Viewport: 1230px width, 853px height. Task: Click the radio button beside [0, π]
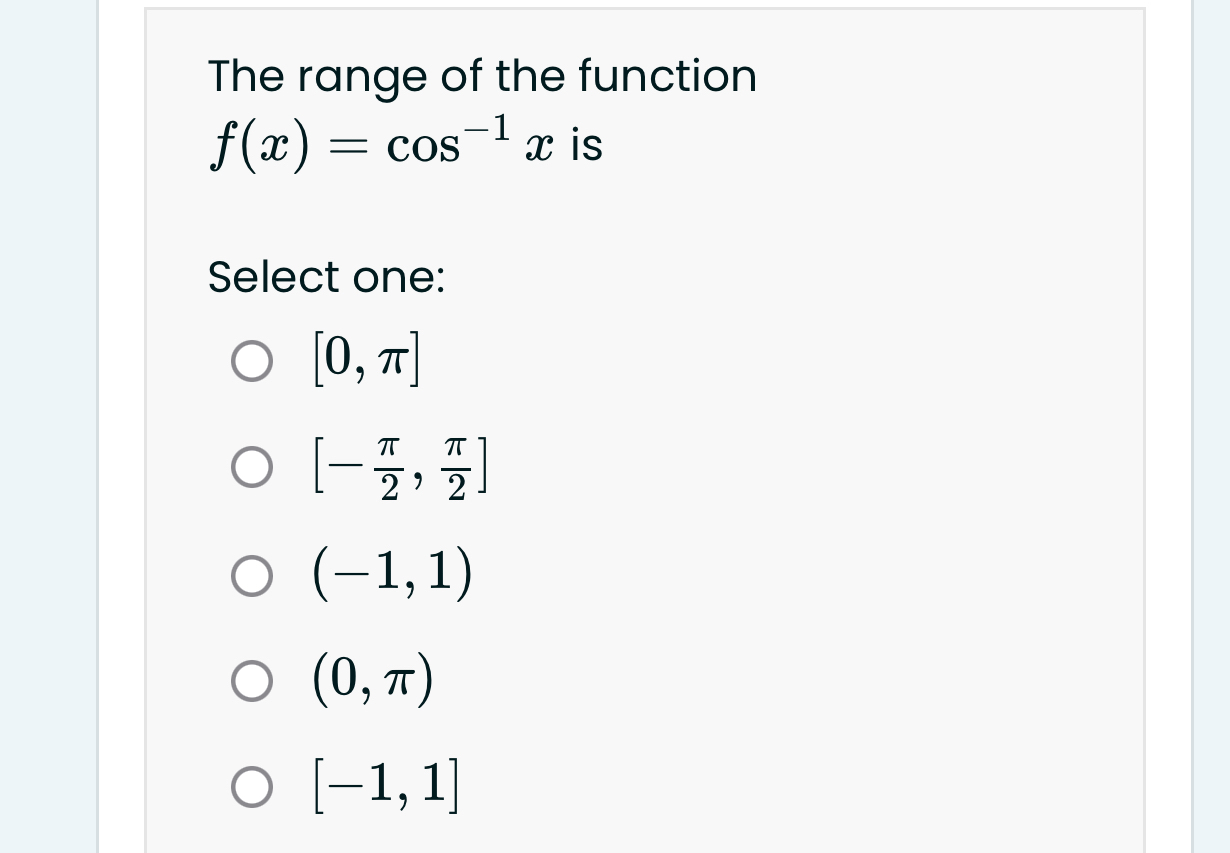[251, 362]
